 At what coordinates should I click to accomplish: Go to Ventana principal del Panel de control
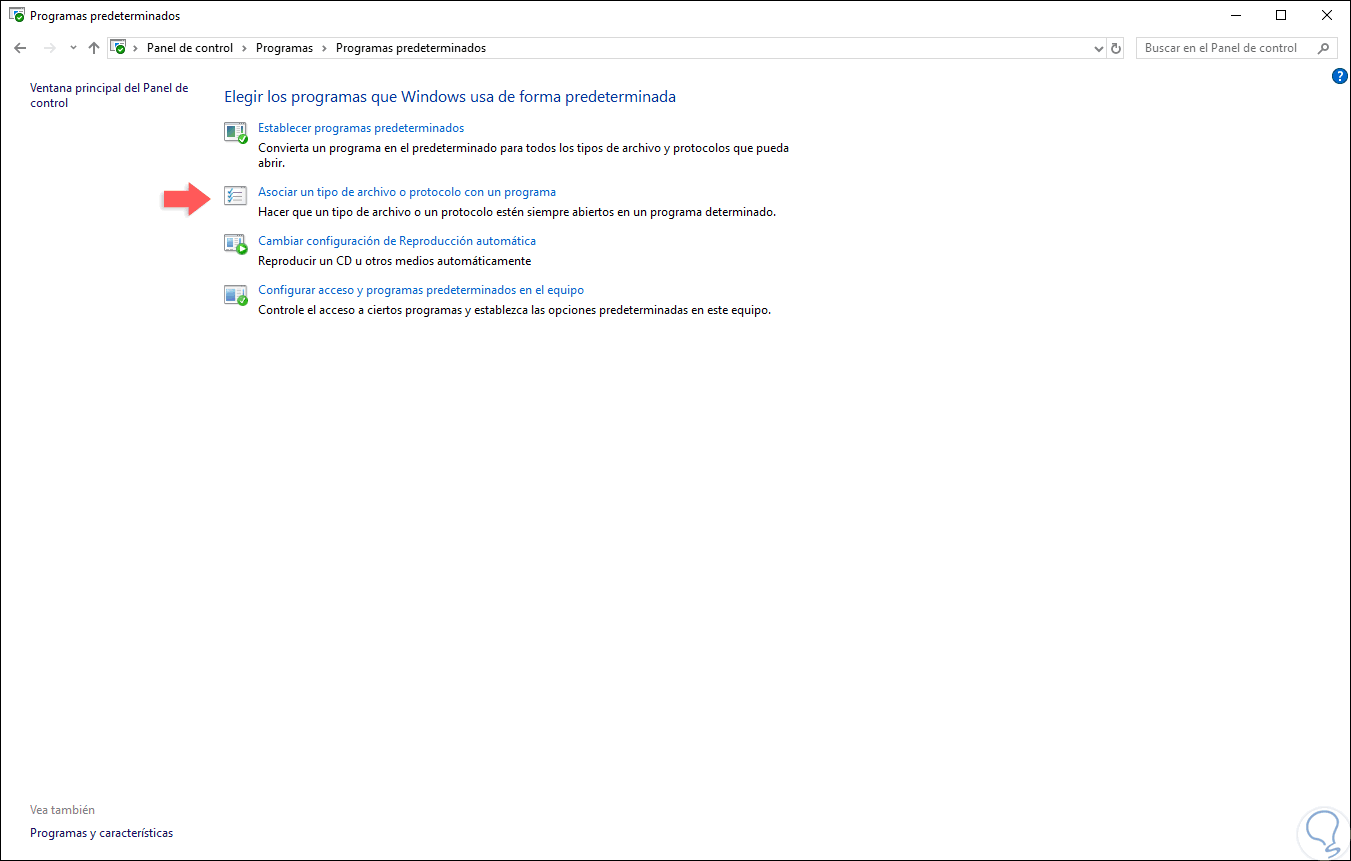point(109,95)
